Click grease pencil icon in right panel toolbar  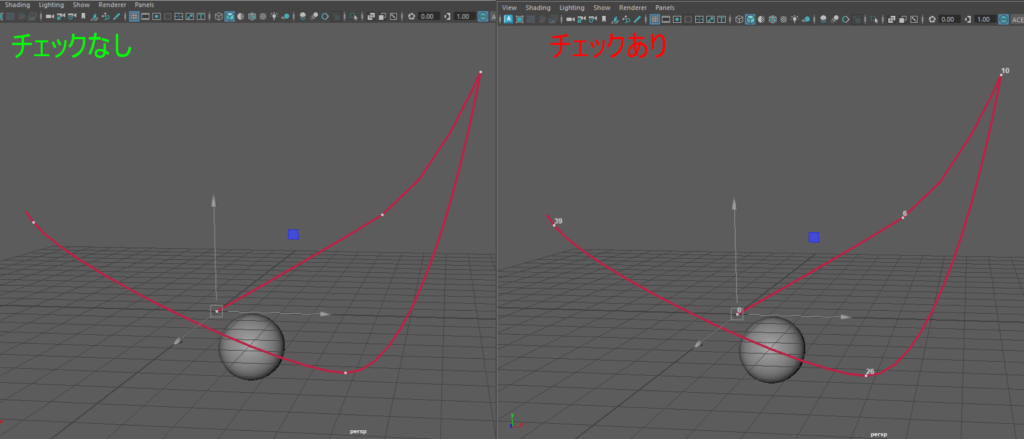pos(636,18)
